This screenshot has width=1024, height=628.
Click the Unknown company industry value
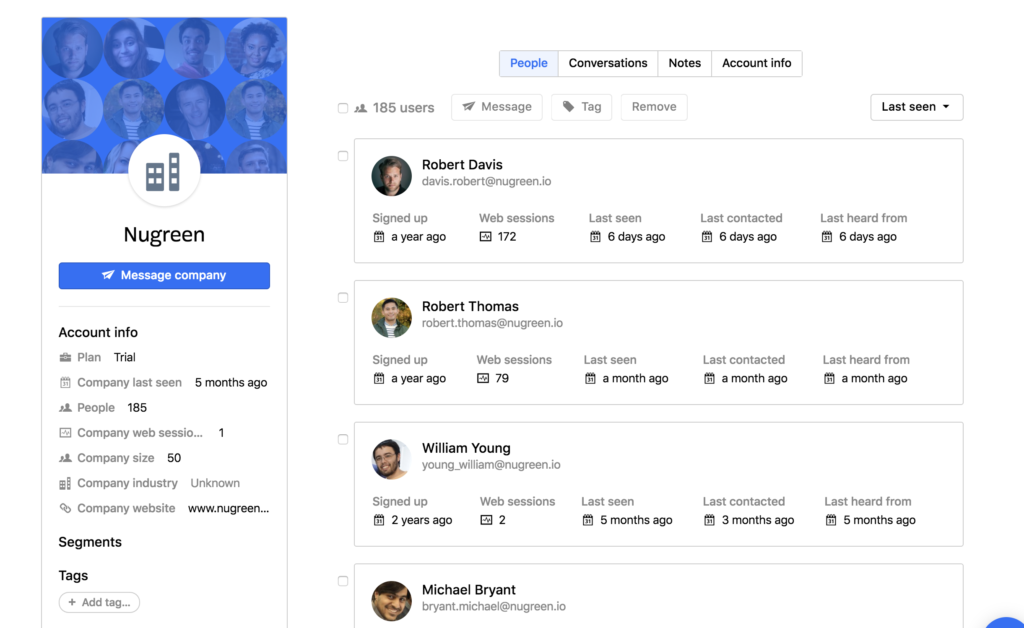pos(215,484)
